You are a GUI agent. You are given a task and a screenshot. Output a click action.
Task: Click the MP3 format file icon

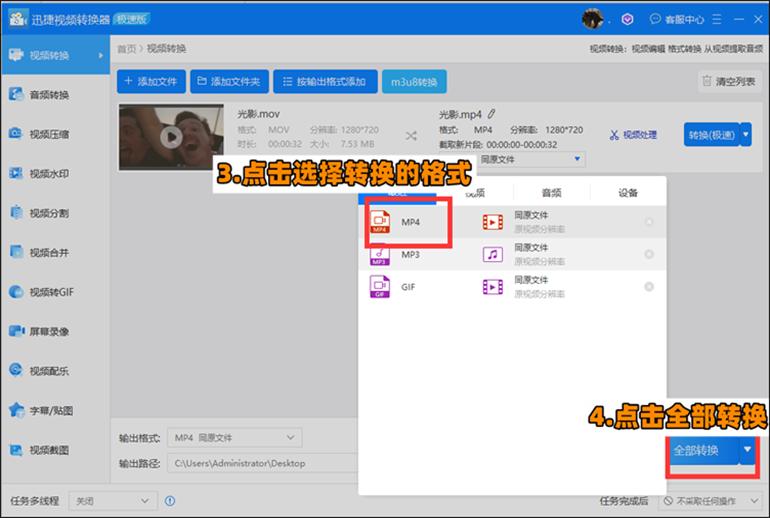(x=379, y=255)
